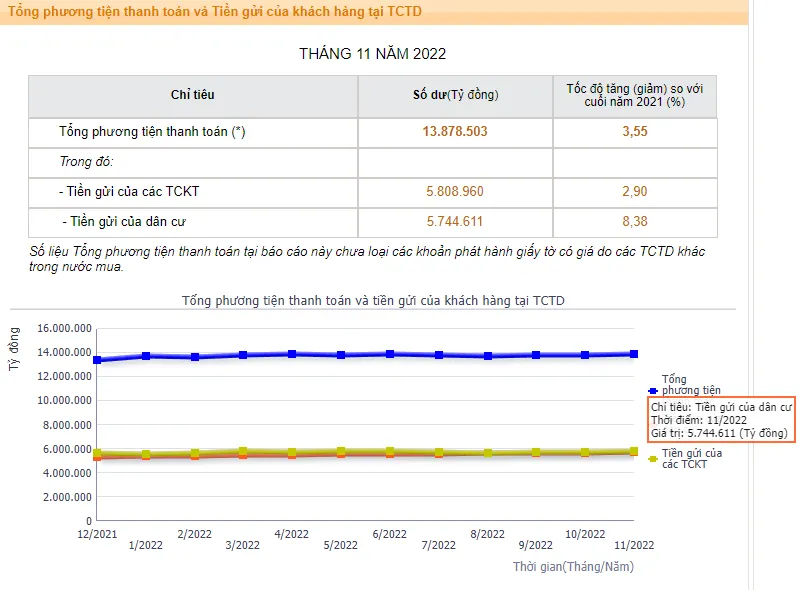Click the 5.808.960 balance cell
Viewport: 802px width, 590px height.
455,191
